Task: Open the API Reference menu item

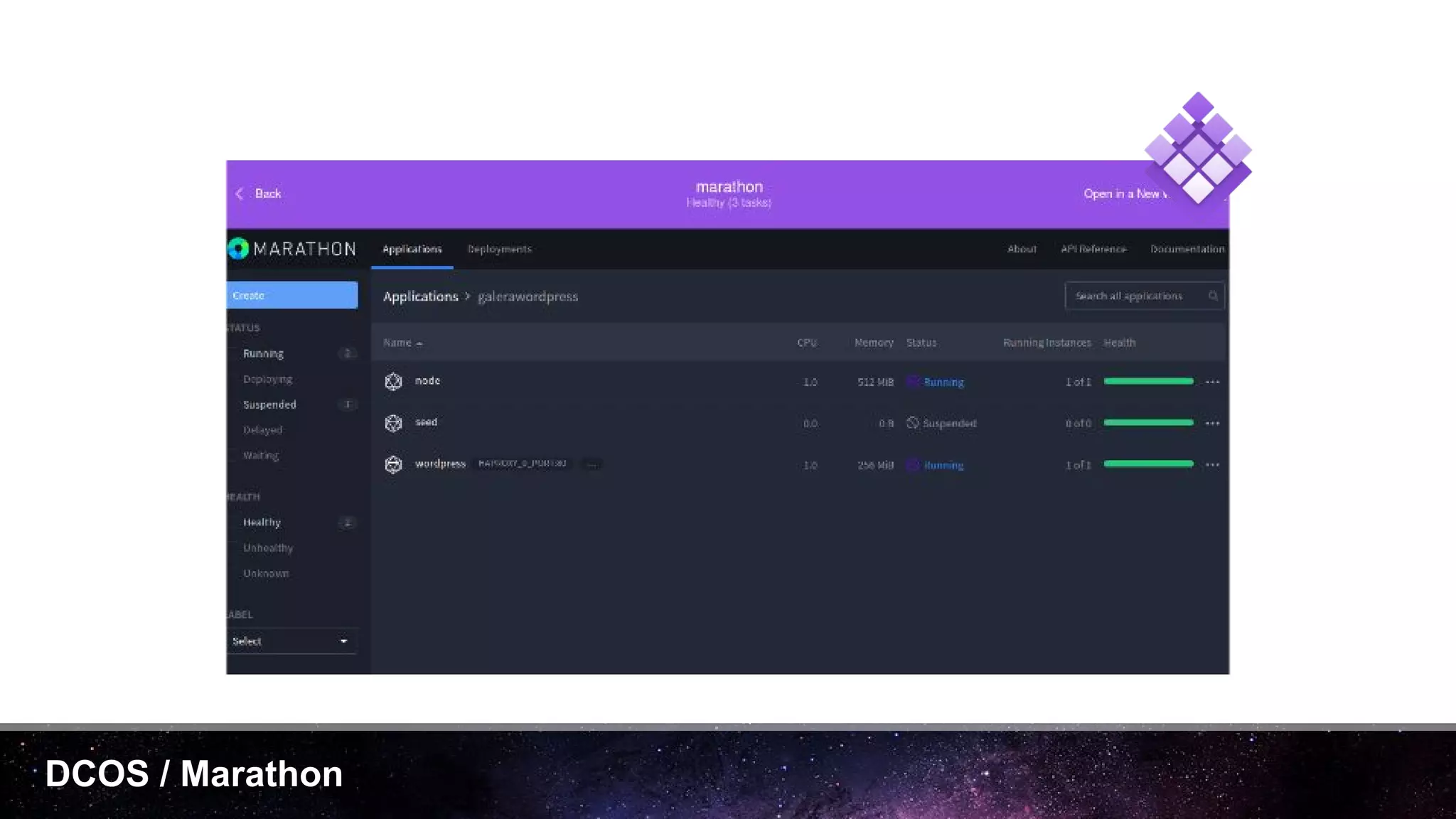Action: point(1093,249)
